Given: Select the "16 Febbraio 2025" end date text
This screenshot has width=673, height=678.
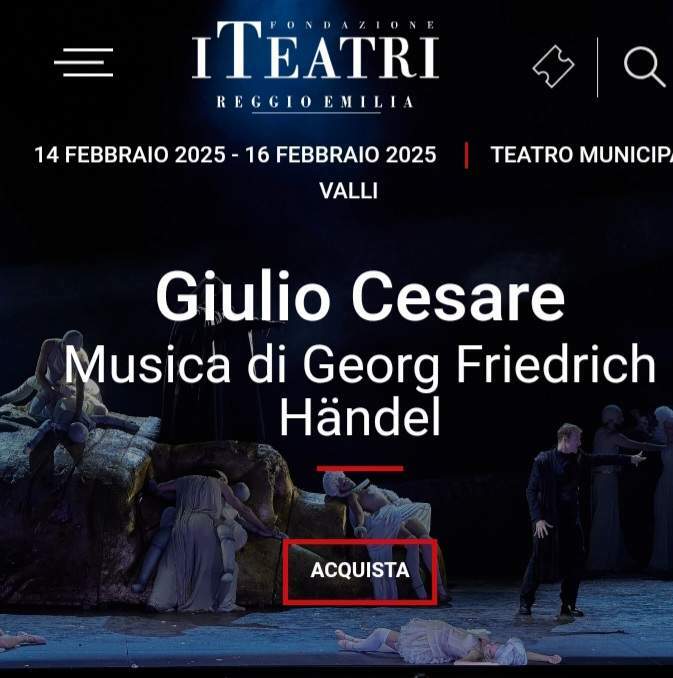Looking at the screenshot, I should 341,155.
